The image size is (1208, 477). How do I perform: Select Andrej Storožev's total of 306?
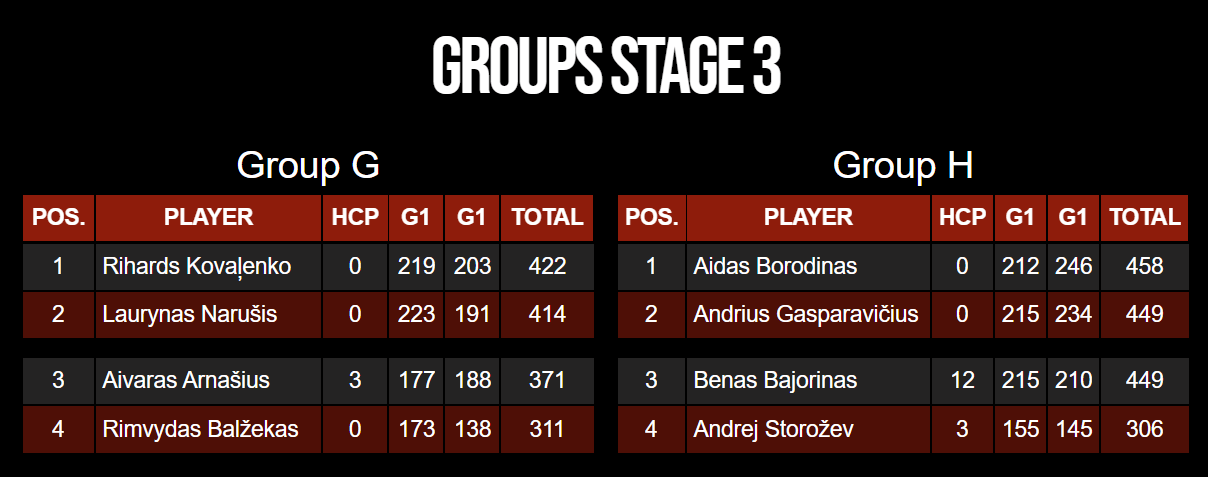click(1144, 429)
